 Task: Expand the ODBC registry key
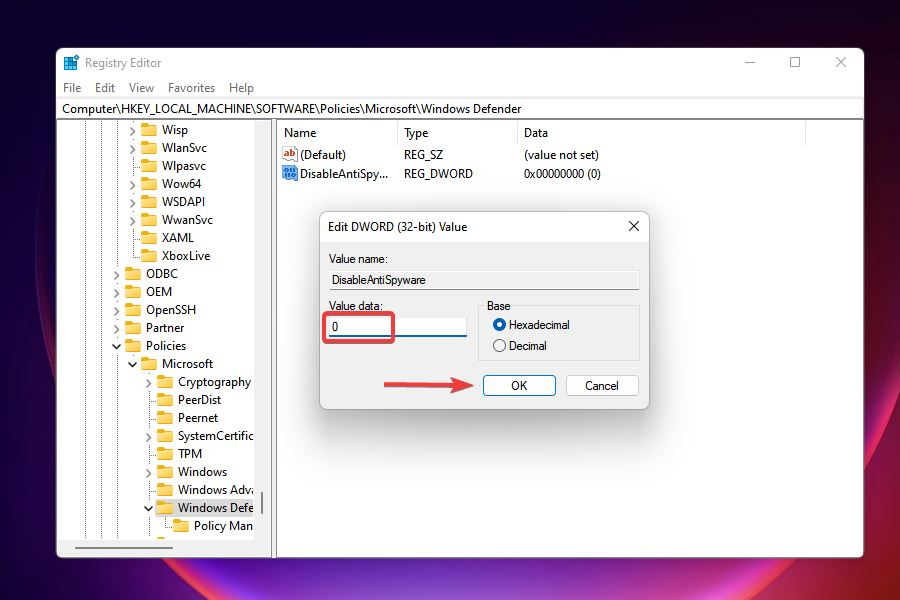click(x=116, y=273)
